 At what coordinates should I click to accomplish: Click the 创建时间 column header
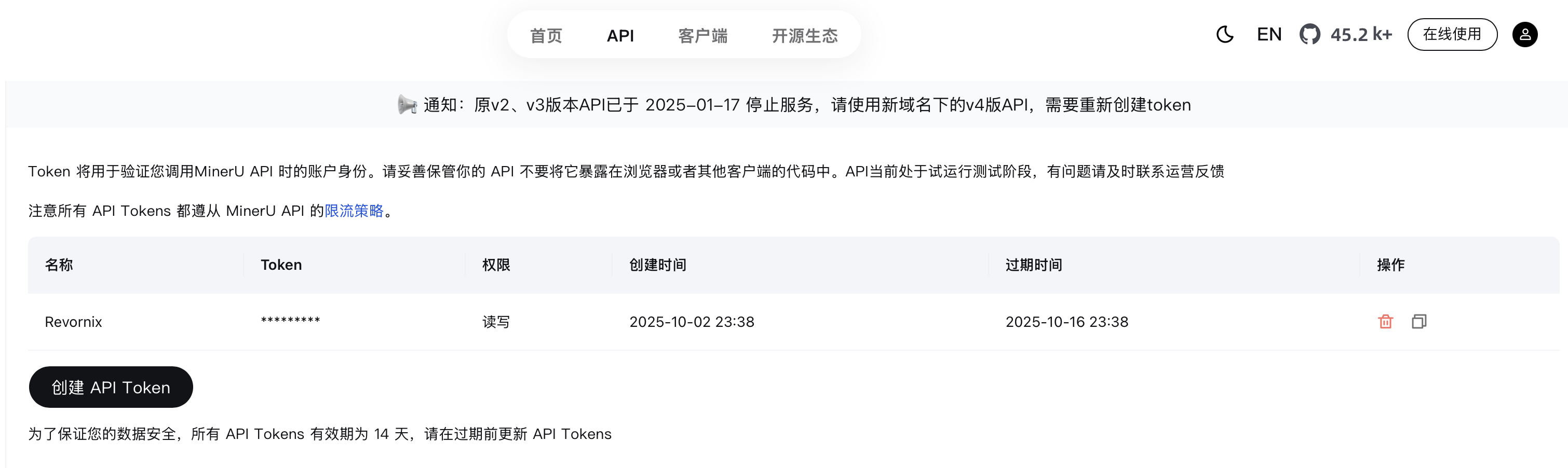click(657, 265)
